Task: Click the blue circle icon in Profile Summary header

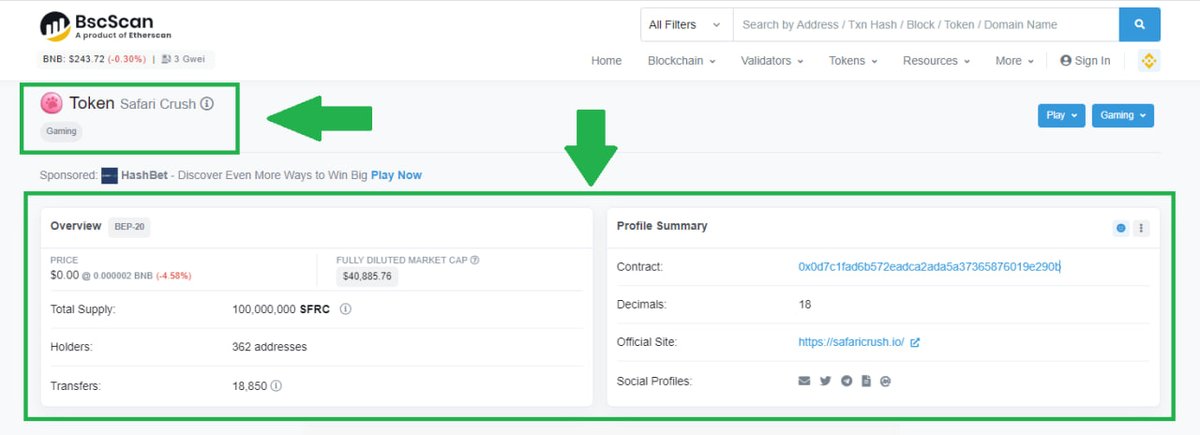Action: (x=1121, y=228)
